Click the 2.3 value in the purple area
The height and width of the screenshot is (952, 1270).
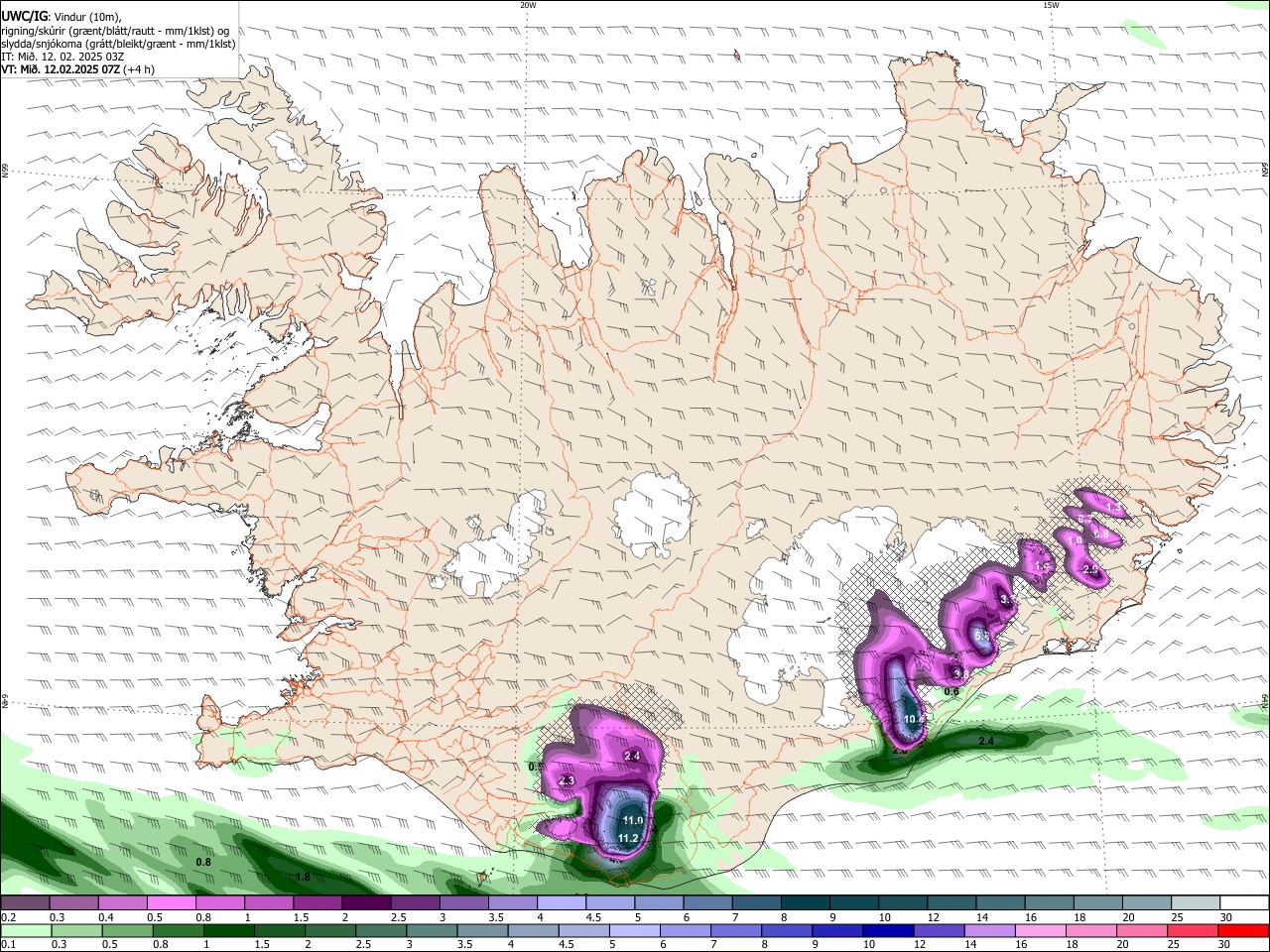tap(568, 780)
